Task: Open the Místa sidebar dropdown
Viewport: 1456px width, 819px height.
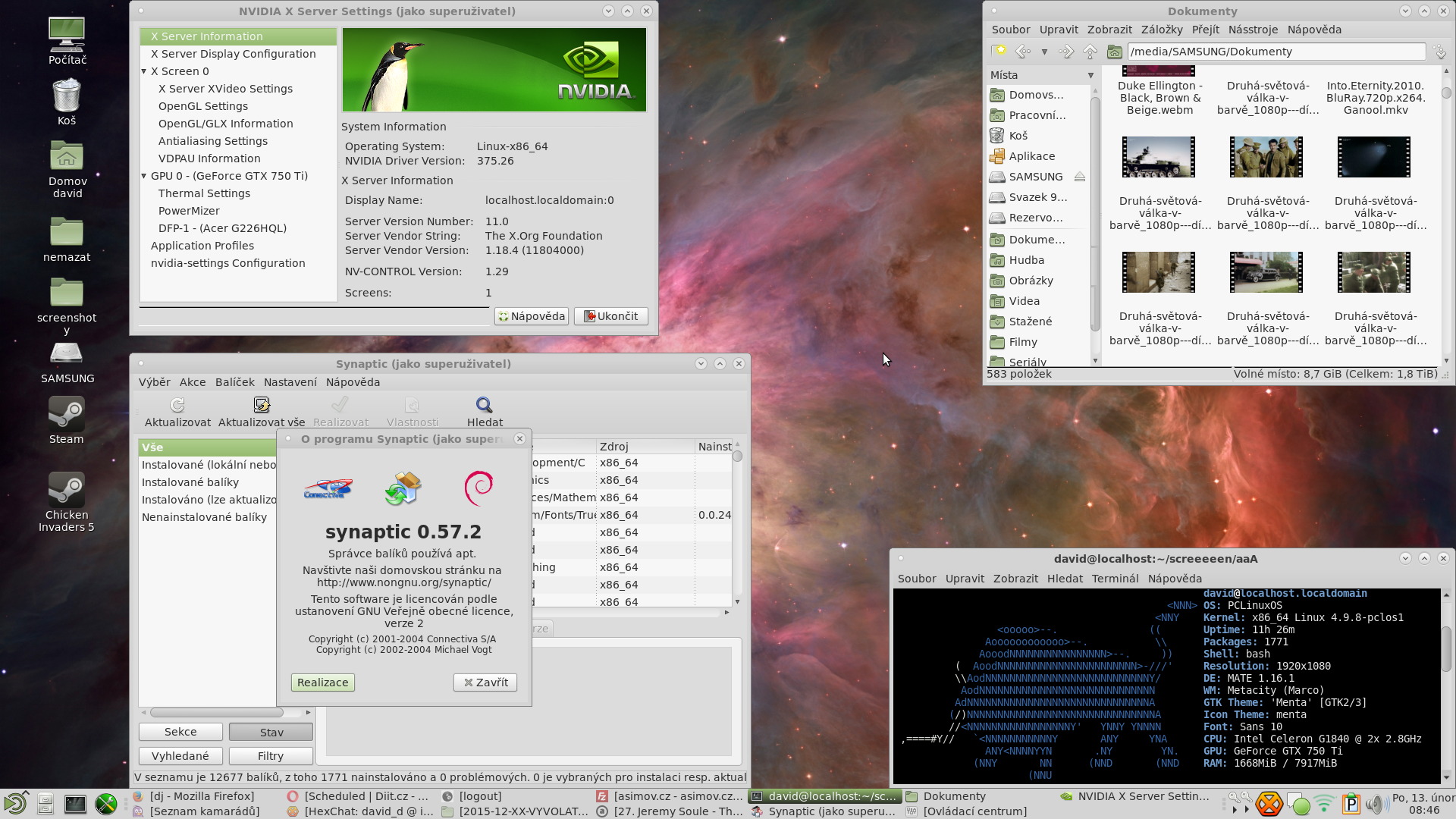Action: pyautogui.click(x=1090, y=75)
